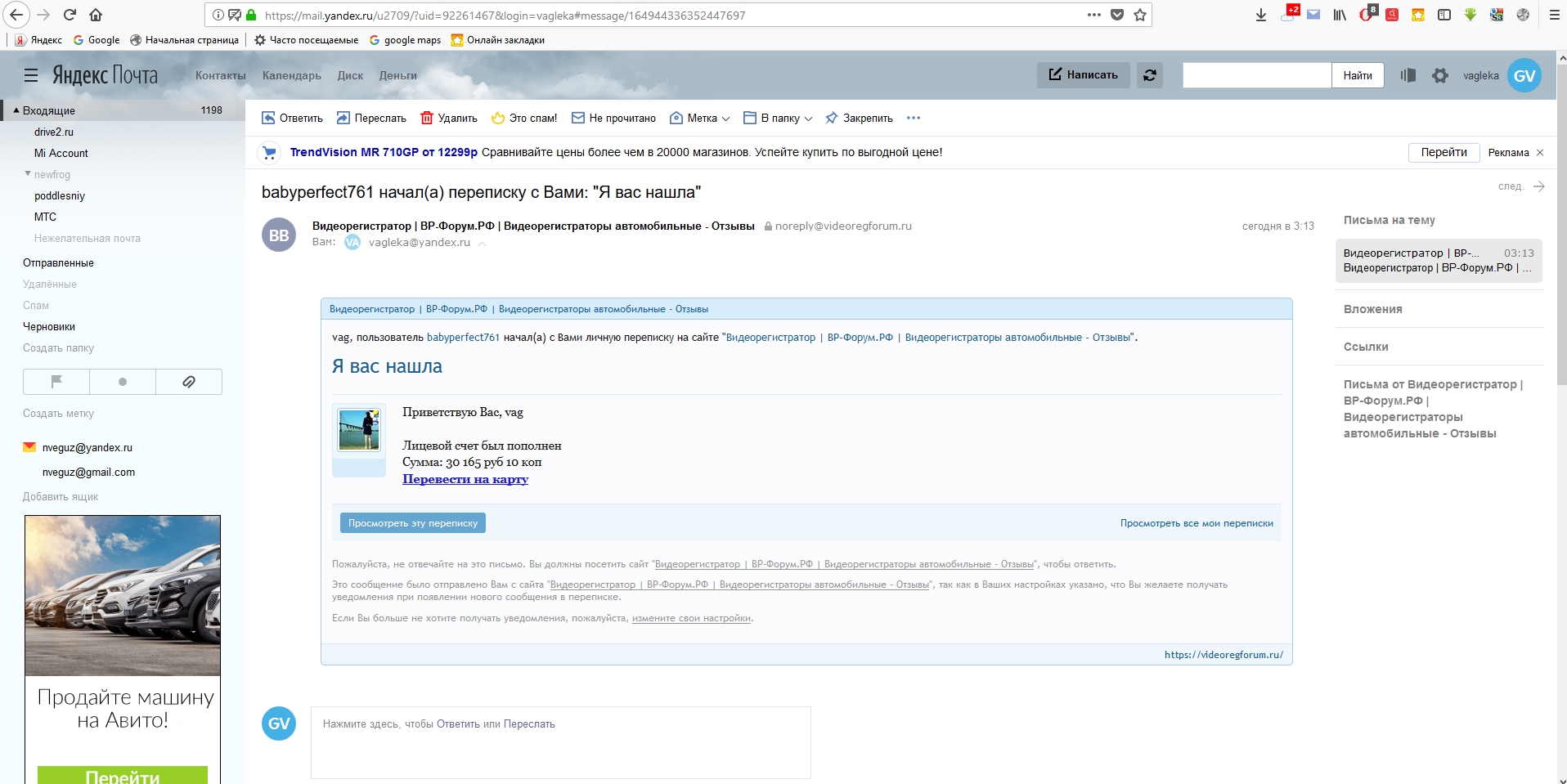Go to next message arrow
This screenshot has height=784, width=1567.
(x=1538, y=186)
